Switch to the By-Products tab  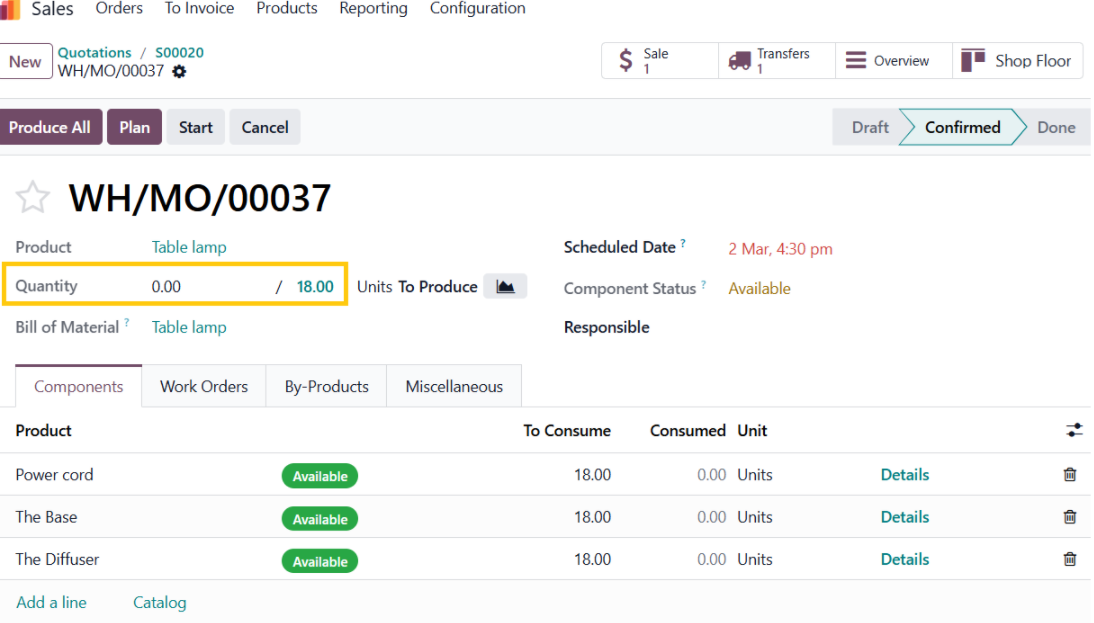click(326, 387)
